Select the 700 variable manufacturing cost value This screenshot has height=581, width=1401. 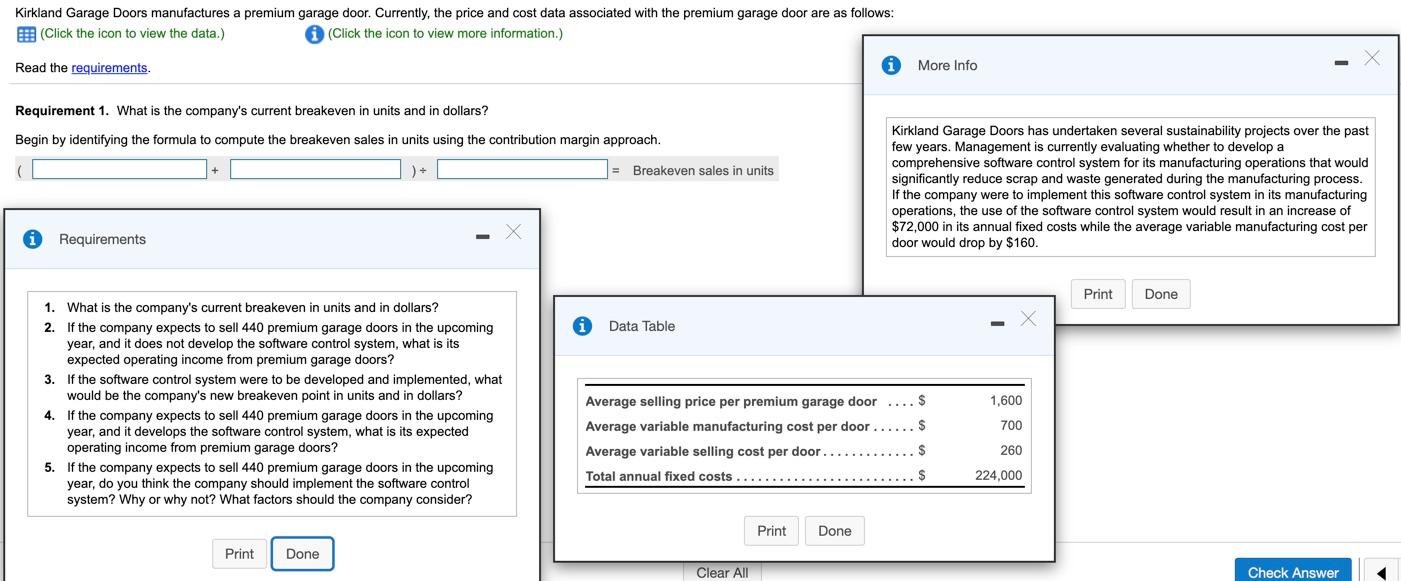[x=1011, y=426]
